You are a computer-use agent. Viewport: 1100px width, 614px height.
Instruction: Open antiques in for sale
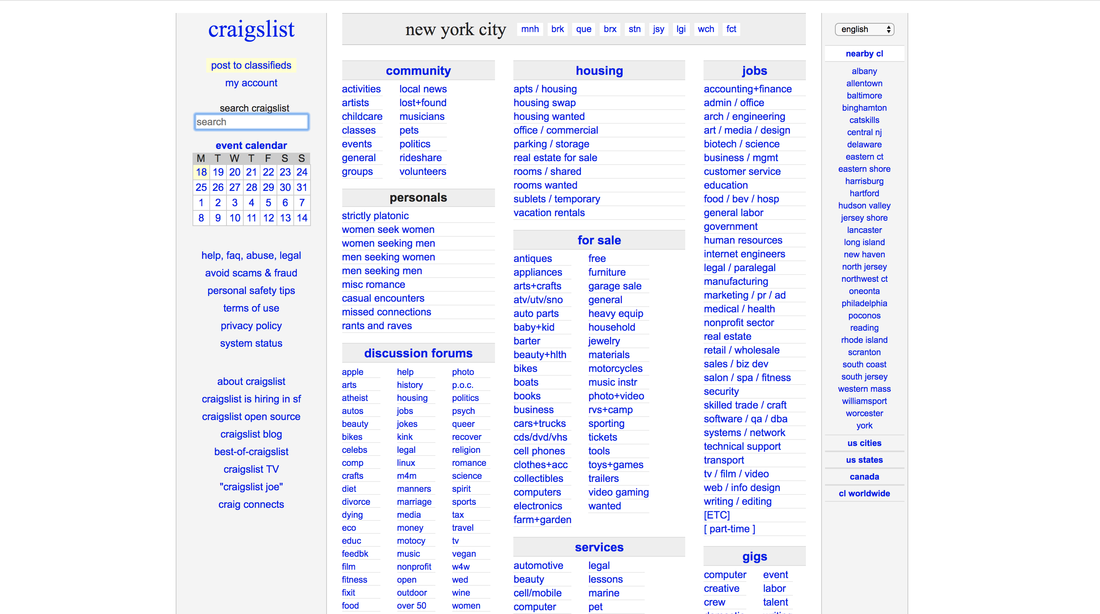pos(532,259)
